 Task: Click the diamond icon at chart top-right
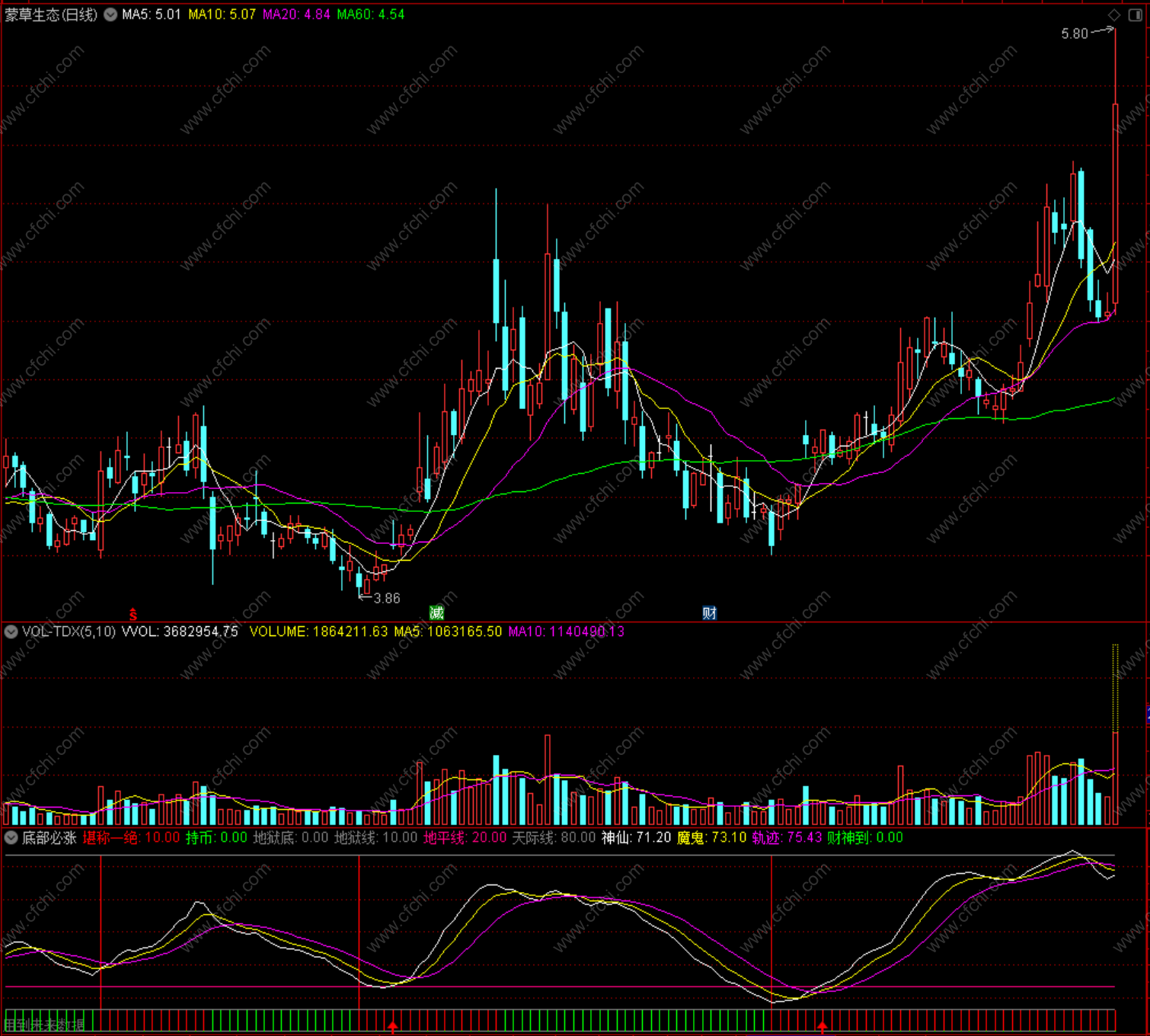pyautogui.click(x=1114, y=14)
